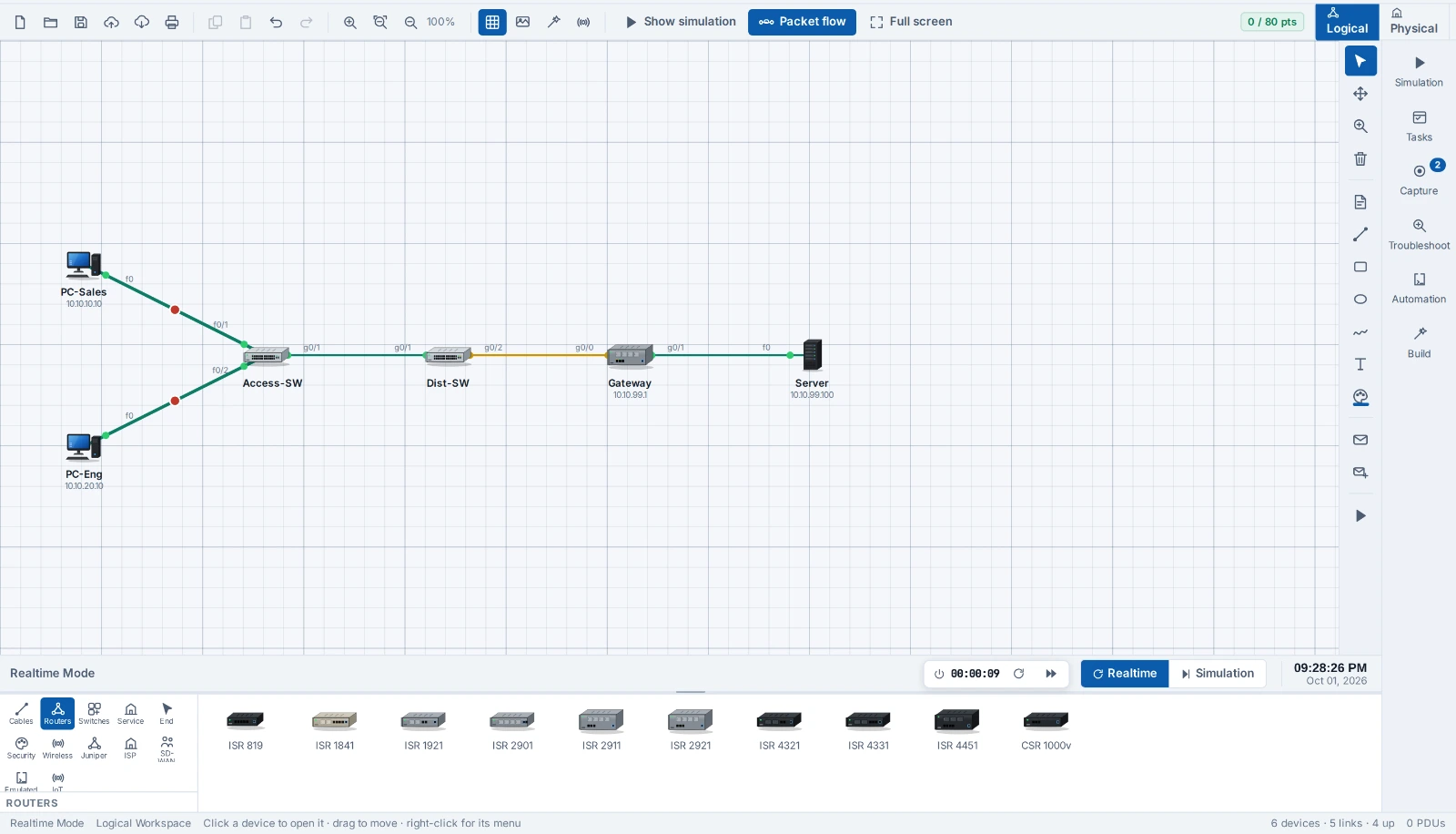Open a file with the folder icon
The height and width of the screenshot is (834, 1456).
(x=50, y=22)
